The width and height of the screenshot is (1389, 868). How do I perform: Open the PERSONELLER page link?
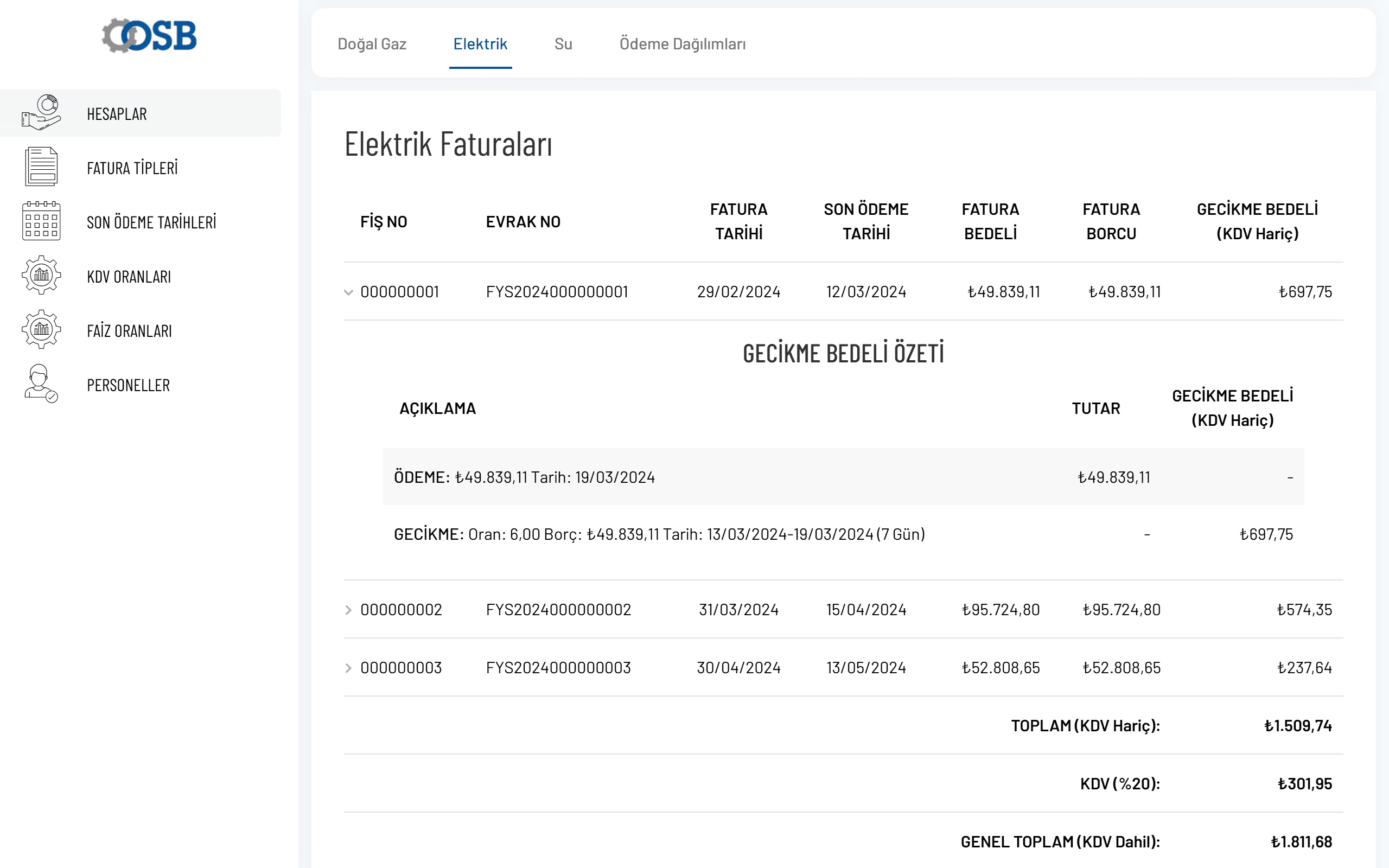coord(129,385)
